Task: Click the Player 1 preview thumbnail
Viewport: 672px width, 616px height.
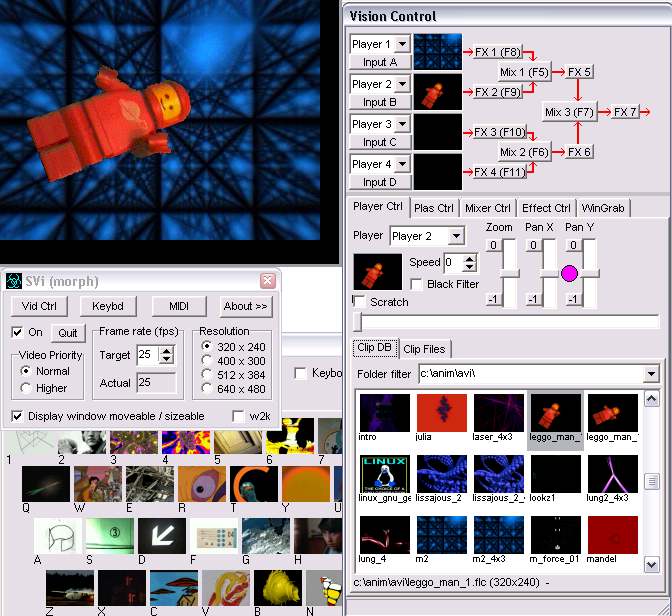Action: (438, 51)
